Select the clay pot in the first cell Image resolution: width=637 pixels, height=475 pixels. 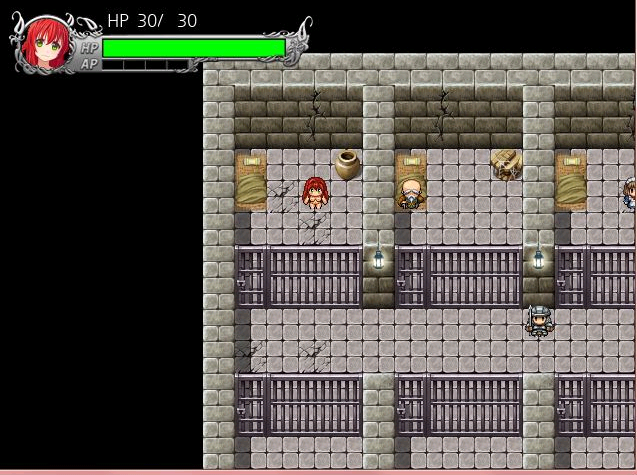[347, 164]
